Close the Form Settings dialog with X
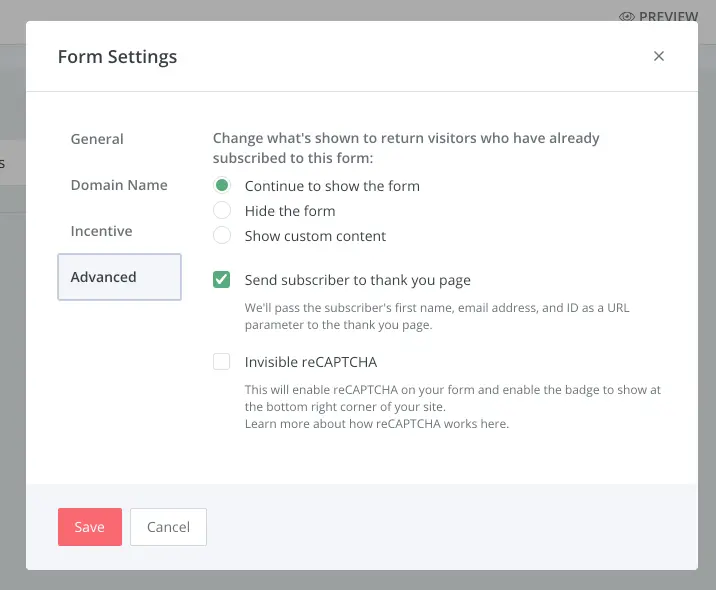Viewport: 716px width, 590px height. 658,56
